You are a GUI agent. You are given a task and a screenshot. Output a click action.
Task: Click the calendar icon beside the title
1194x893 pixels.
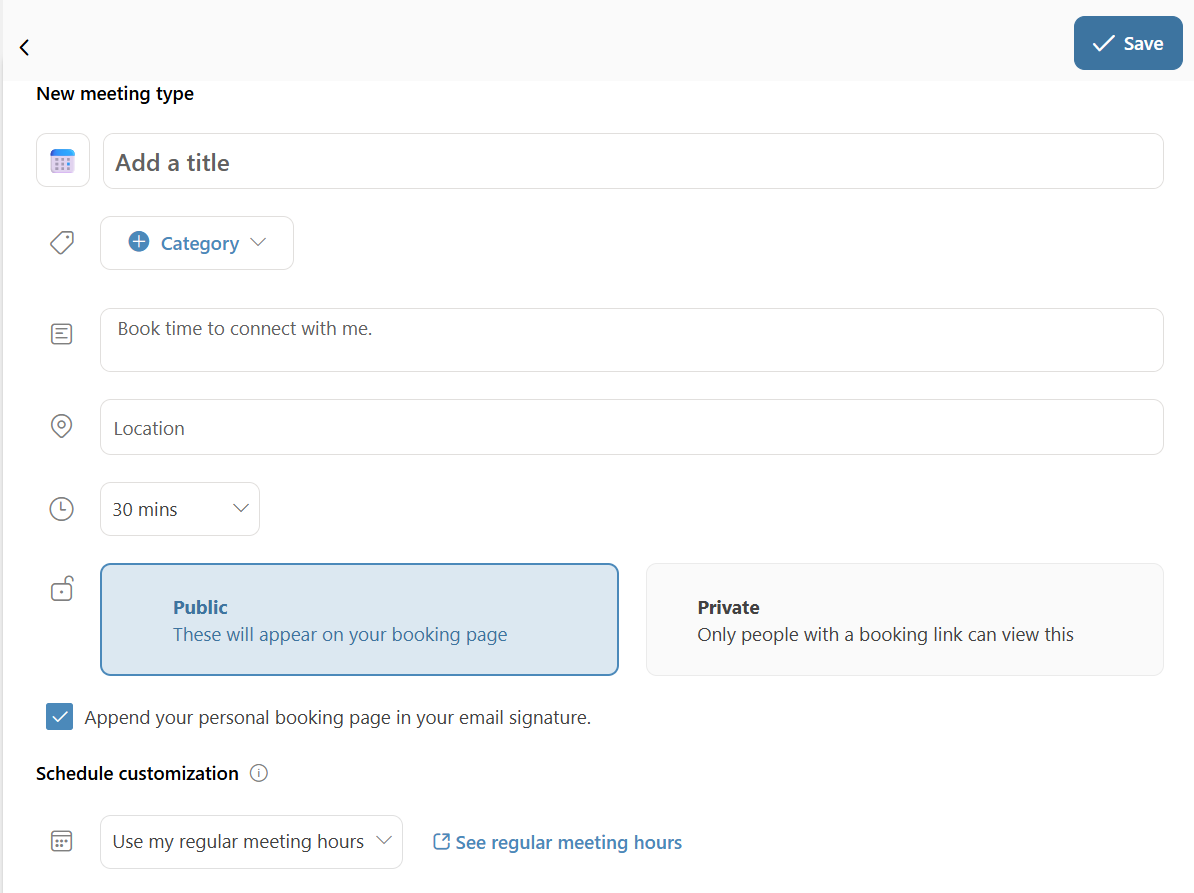pos(63,161)
